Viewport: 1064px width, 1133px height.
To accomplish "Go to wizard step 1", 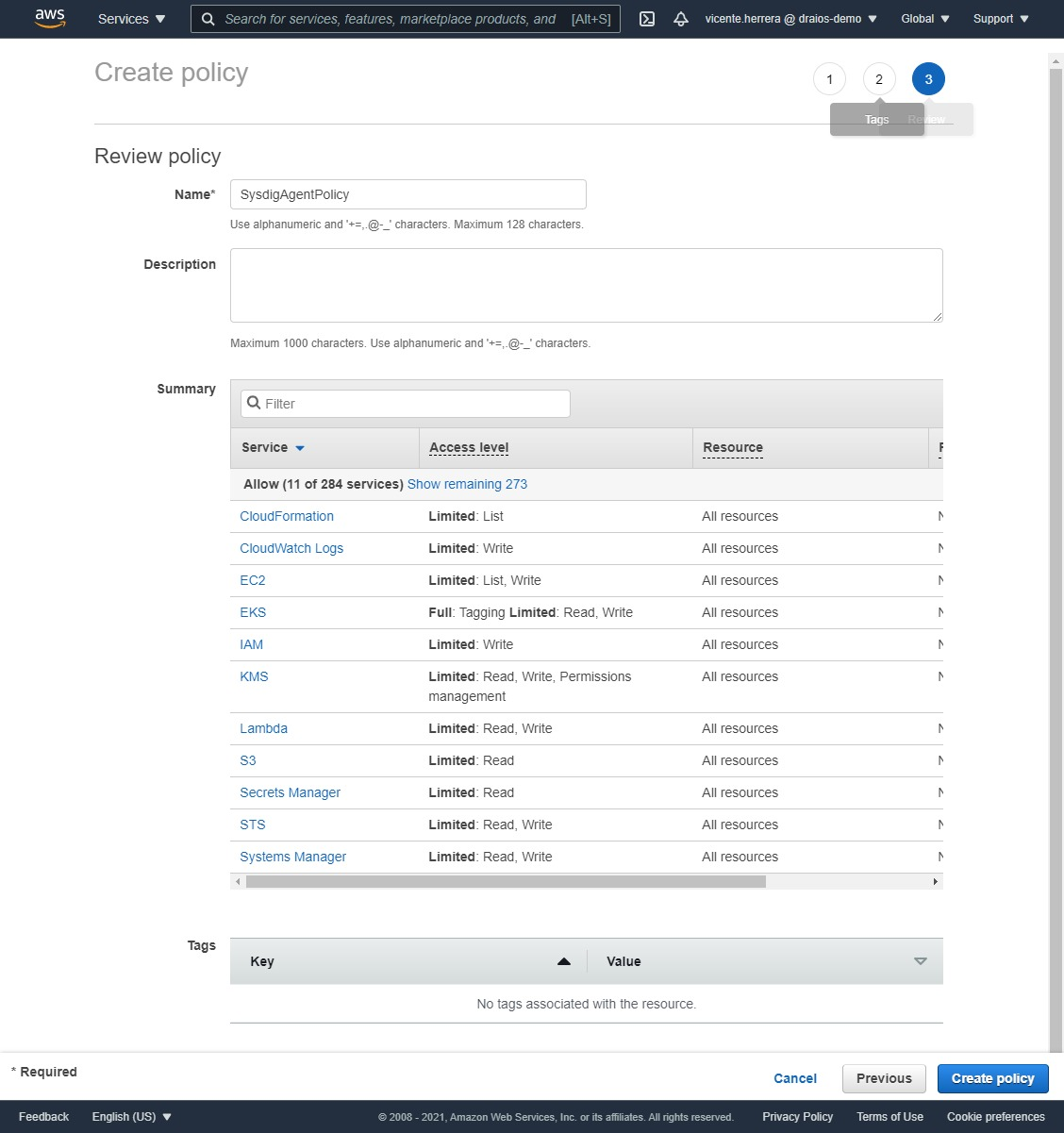I will tap(829, 79).
